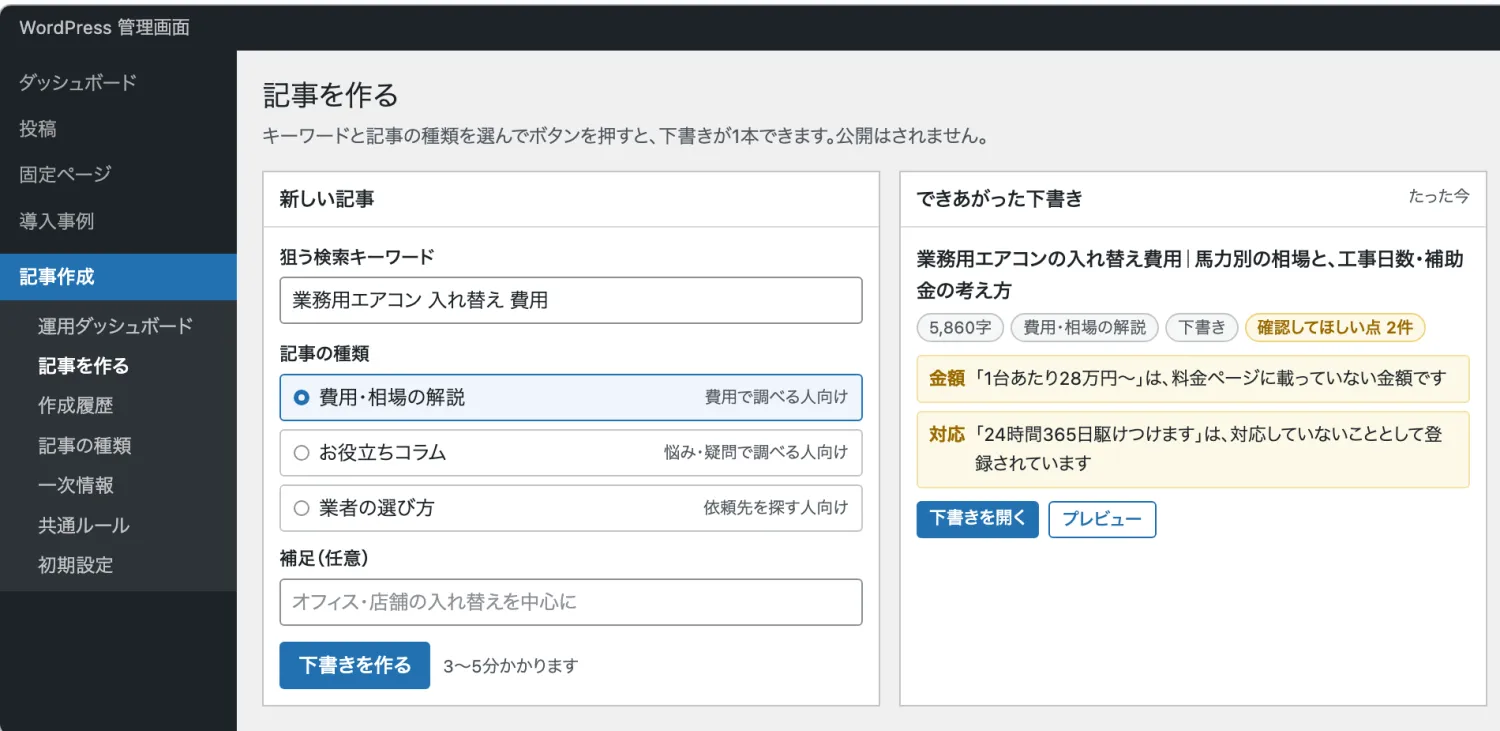Click the 下書きを作る button

click(x=355, y=665)
